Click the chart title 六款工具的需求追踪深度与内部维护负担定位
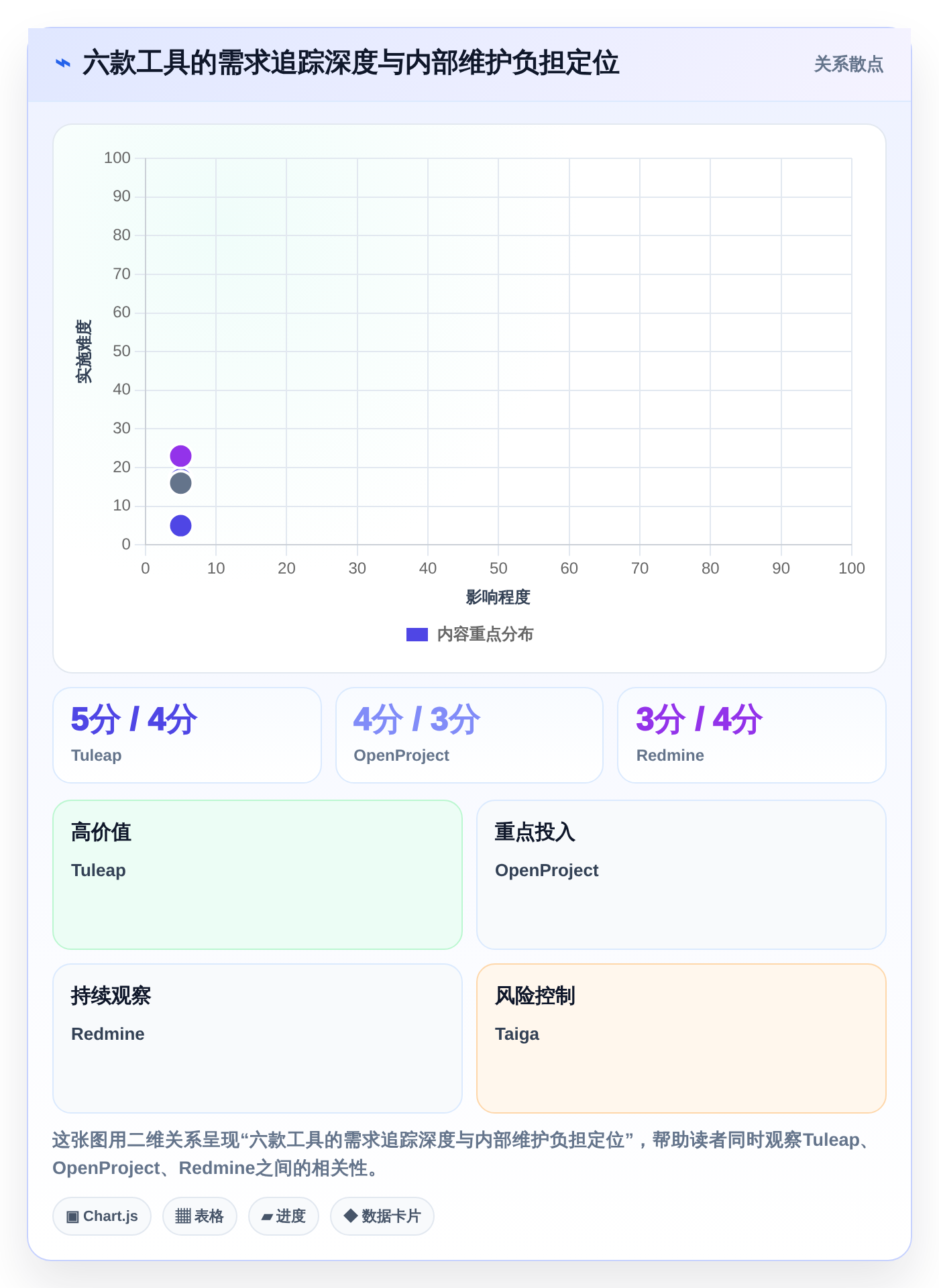This screenshot has width=939, height=1288. pos(351,63)
